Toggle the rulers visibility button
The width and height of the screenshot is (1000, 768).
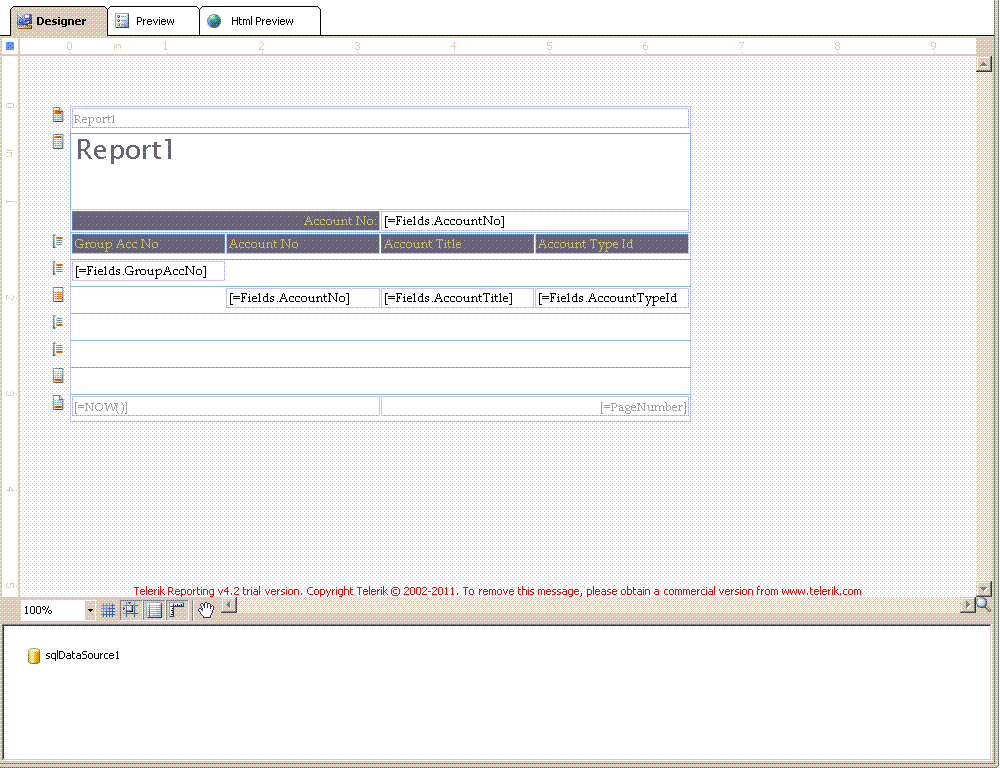click(177, 610)
